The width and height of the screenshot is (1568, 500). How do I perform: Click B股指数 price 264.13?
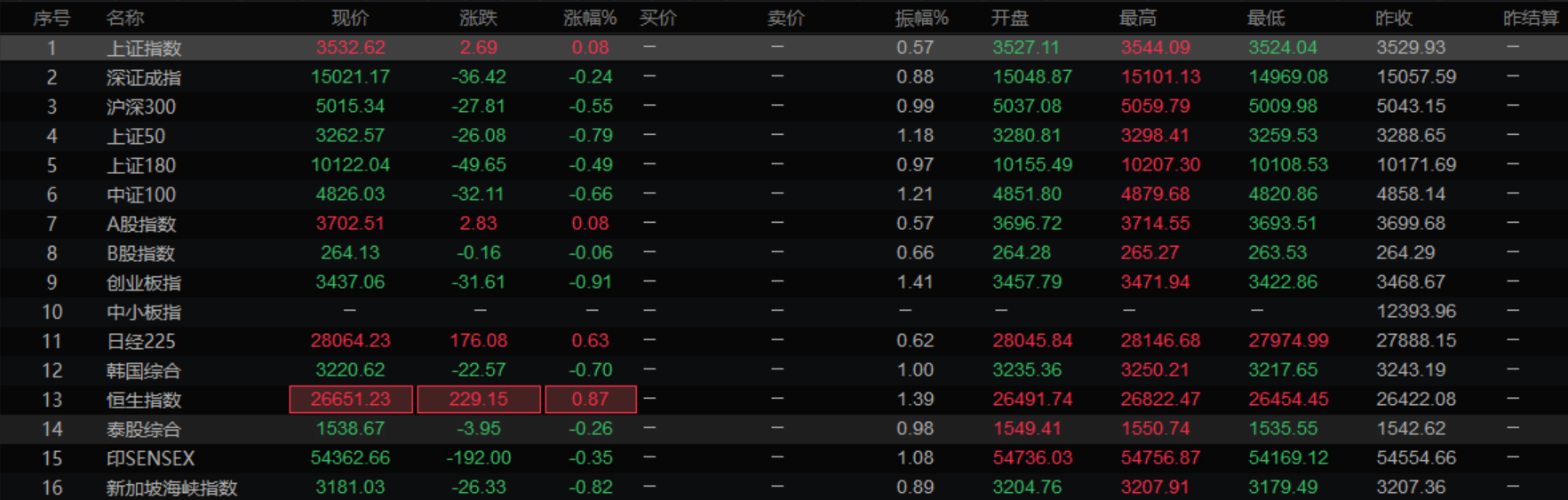click(350, 252)
